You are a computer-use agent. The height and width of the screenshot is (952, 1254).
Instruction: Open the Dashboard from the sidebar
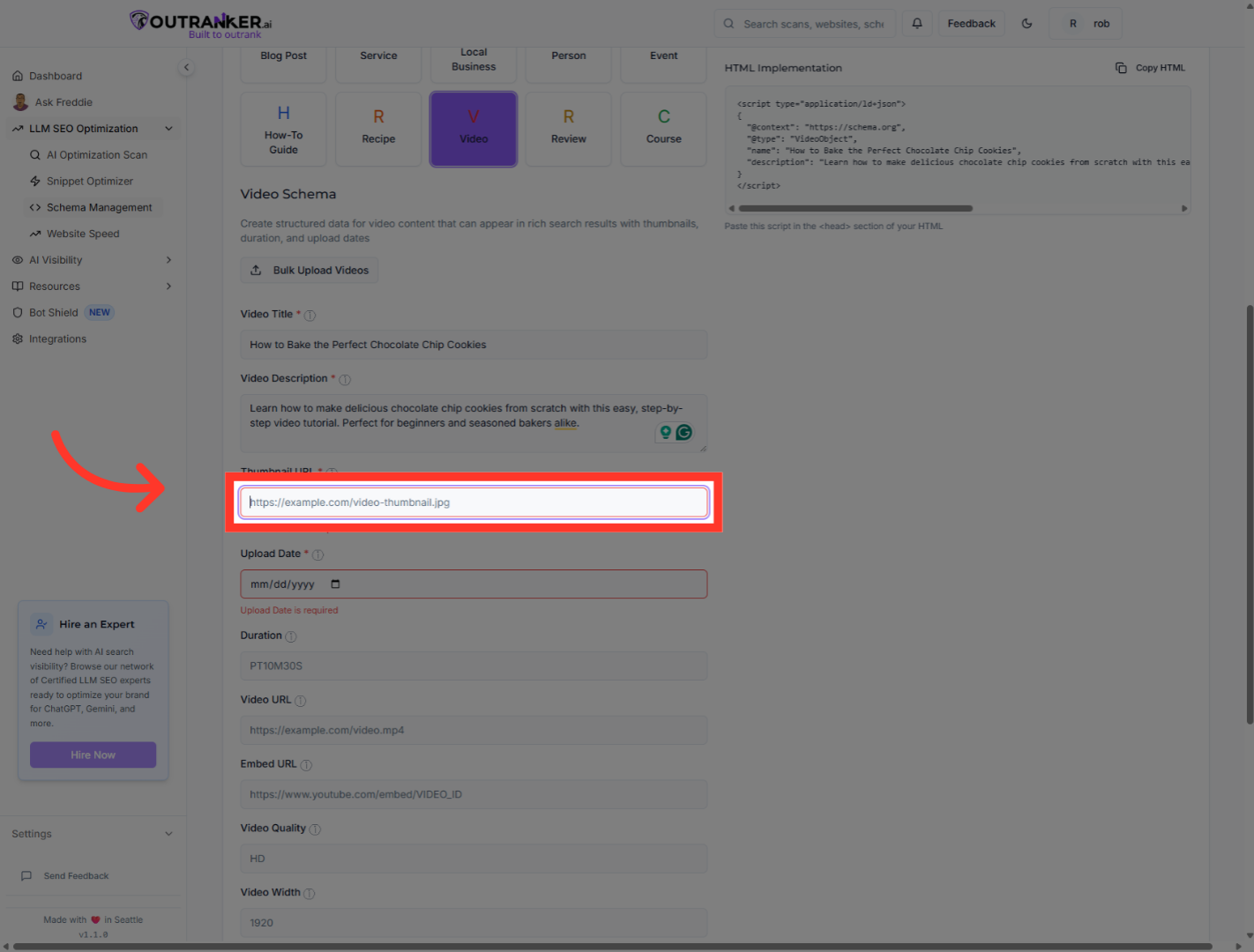(56, 75)
